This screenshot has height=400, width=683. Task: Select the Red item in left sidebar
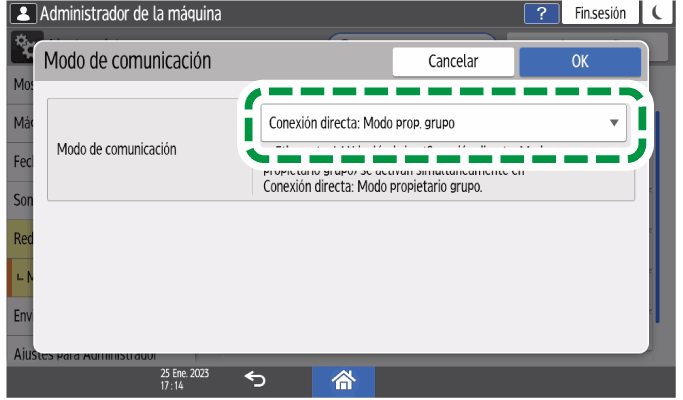[x=20, y=240]
